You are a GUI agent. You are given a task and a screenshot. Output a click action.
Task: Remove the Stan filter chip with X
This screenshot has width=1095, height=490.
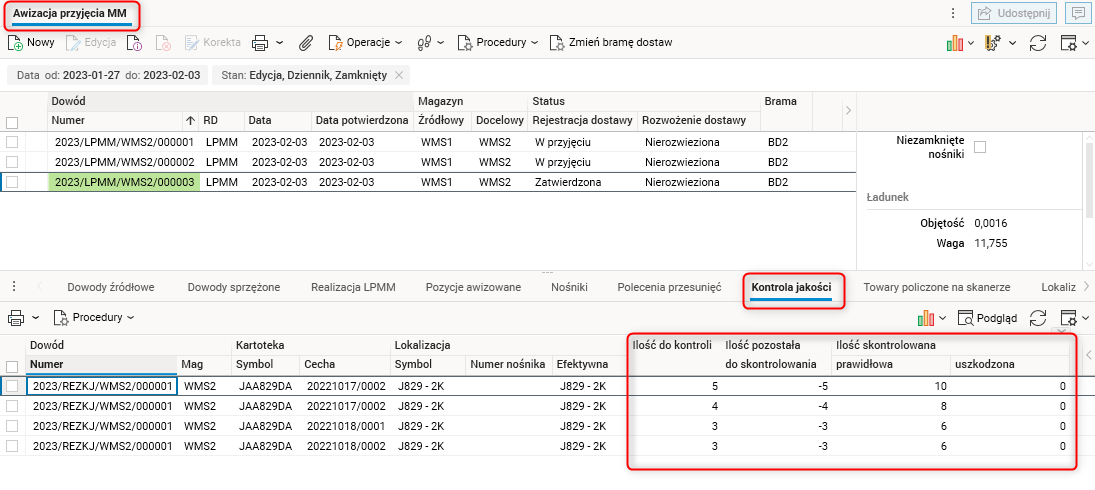pos(399,75)
